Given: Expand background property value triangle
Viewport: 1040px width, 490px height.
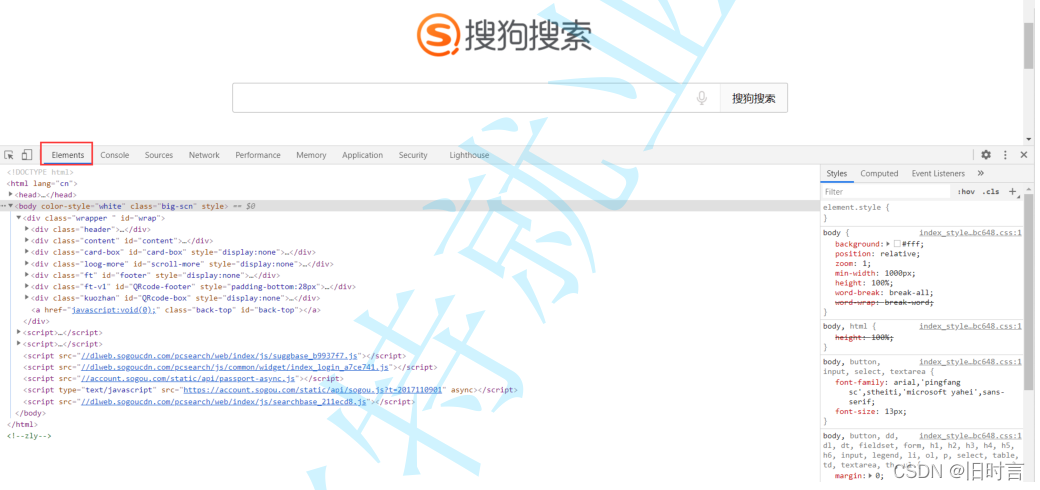Looking at the screenshot, I should click(888, 244).
